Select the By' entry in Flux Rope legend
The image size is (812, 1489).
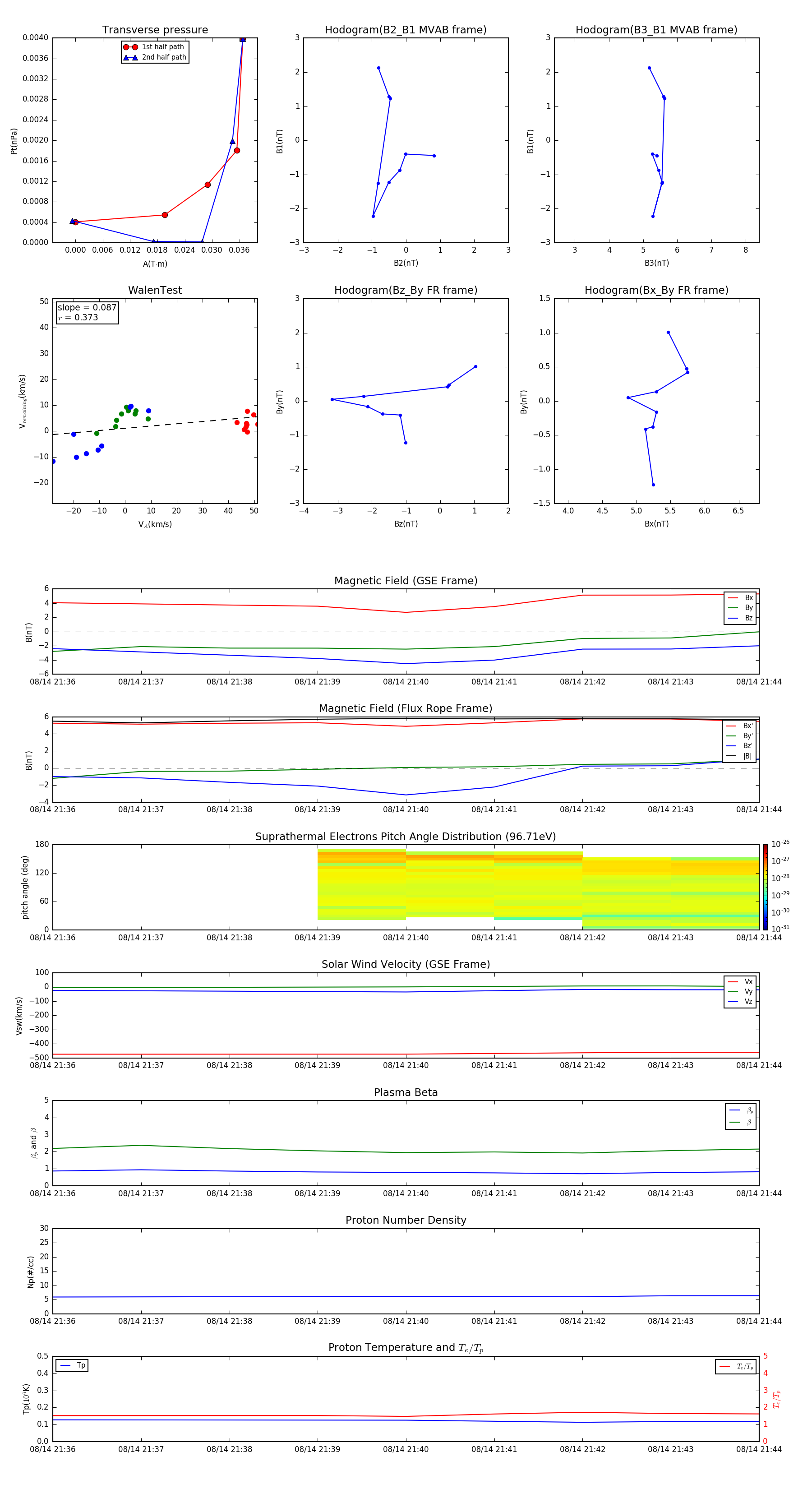[740, 736]
